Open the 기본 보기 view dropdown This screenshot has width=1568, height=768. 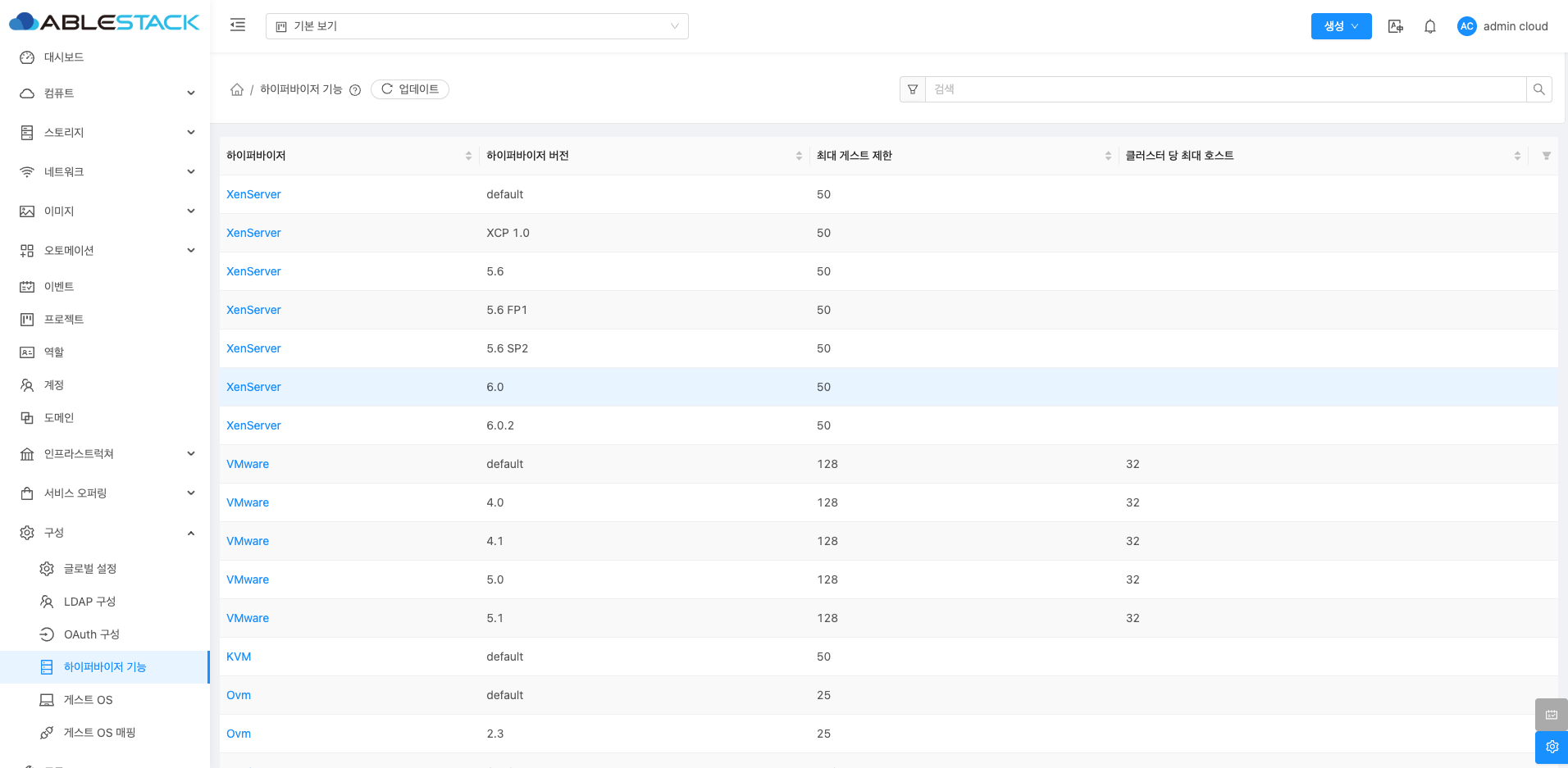476,26
